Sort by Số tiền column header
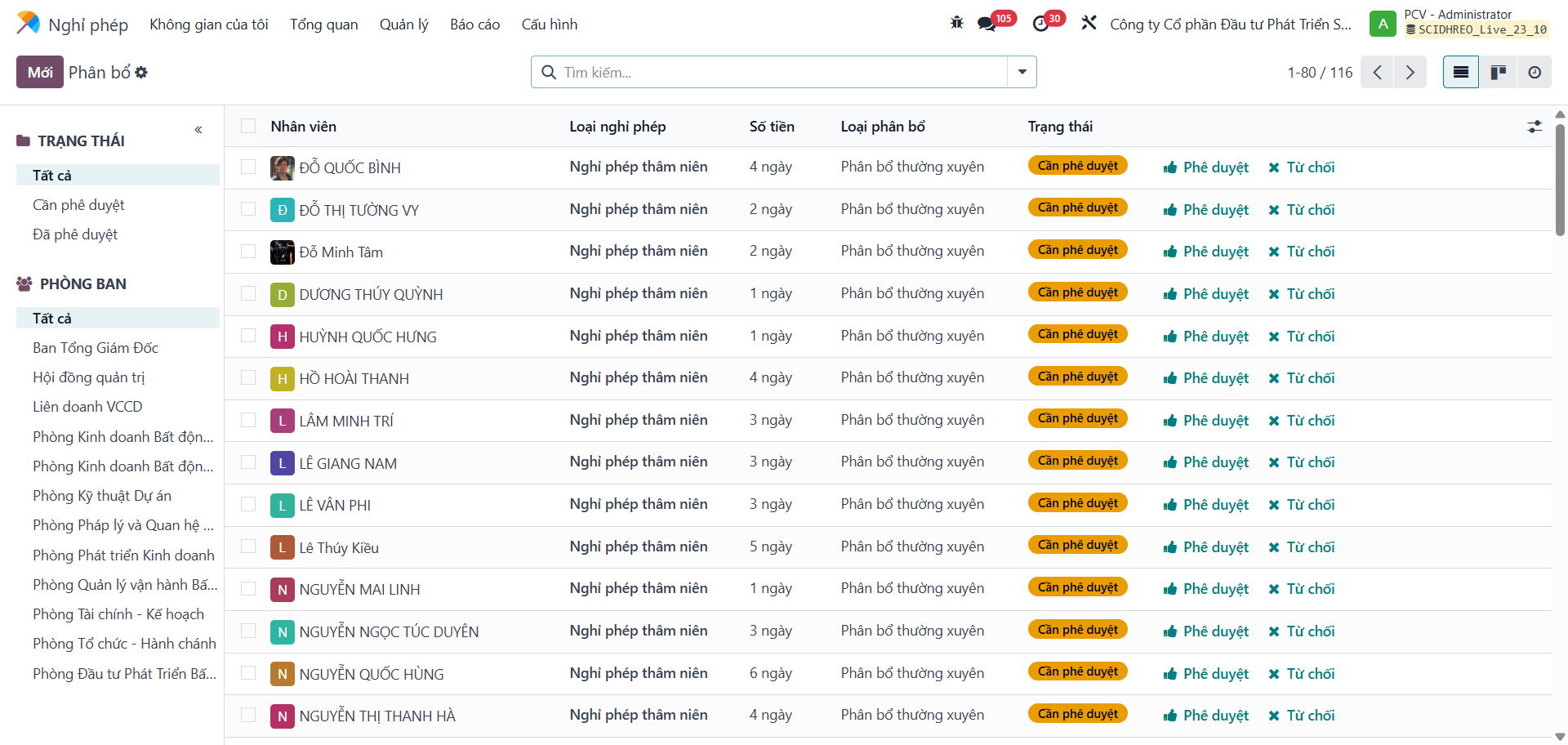This screenshot has height=745, width=1568. pyautogui.click(x=772, y=127)
